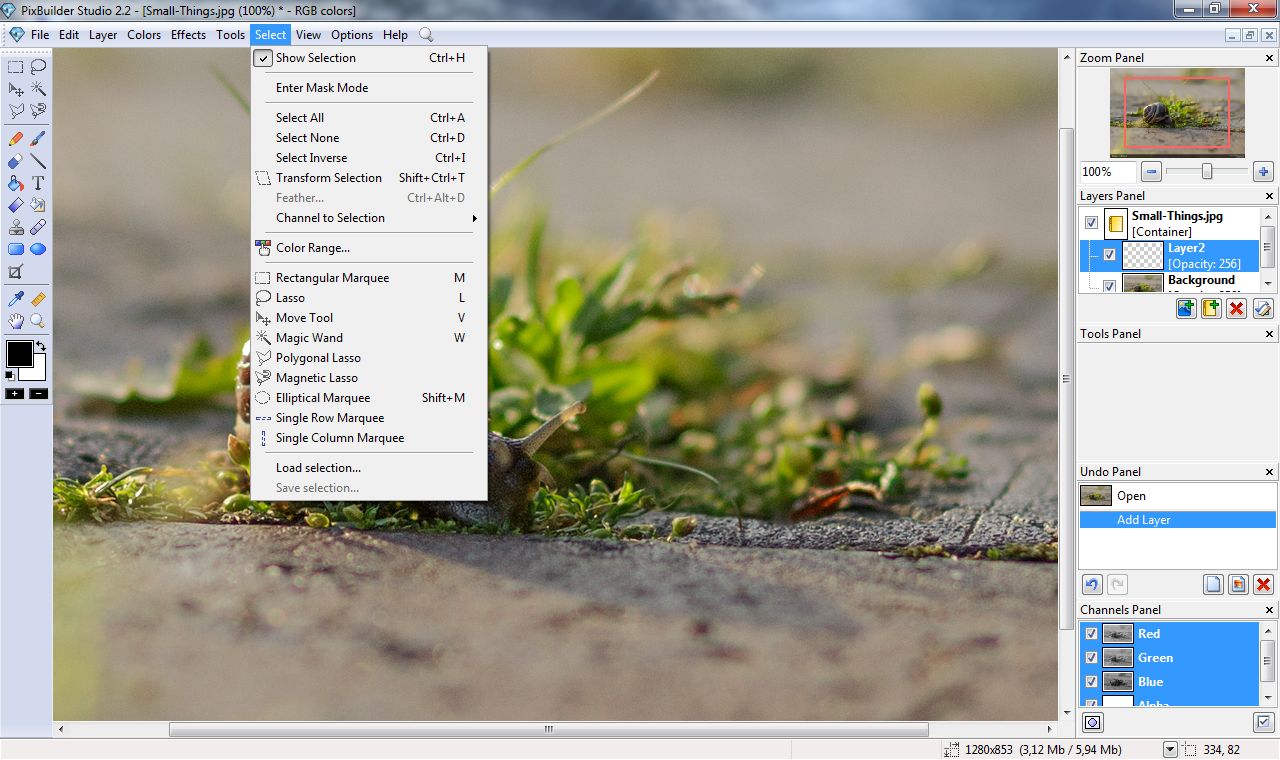Screen dimensions: 1280x760
Task: Select the Eyedropper color picker tool
Action: 16,299
